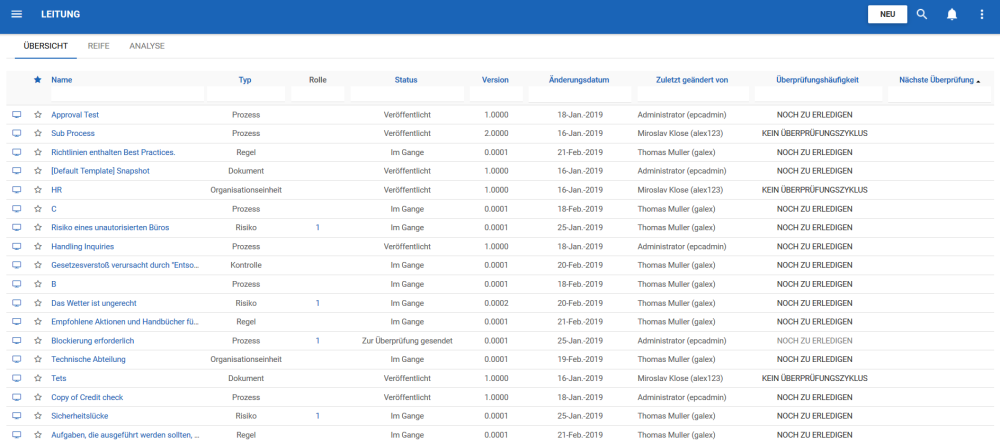This screenshot has height=444, width=1000.
Task: Open the Empfohlene Aktionen und Handbücher link
Action: pos(125,322)
